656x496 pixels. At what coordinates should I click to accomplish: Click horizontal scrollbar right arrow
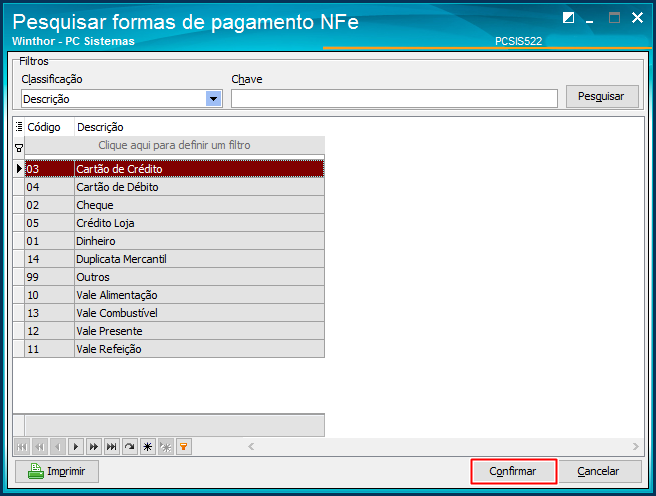pyautogui.click(x=636, y=446)
